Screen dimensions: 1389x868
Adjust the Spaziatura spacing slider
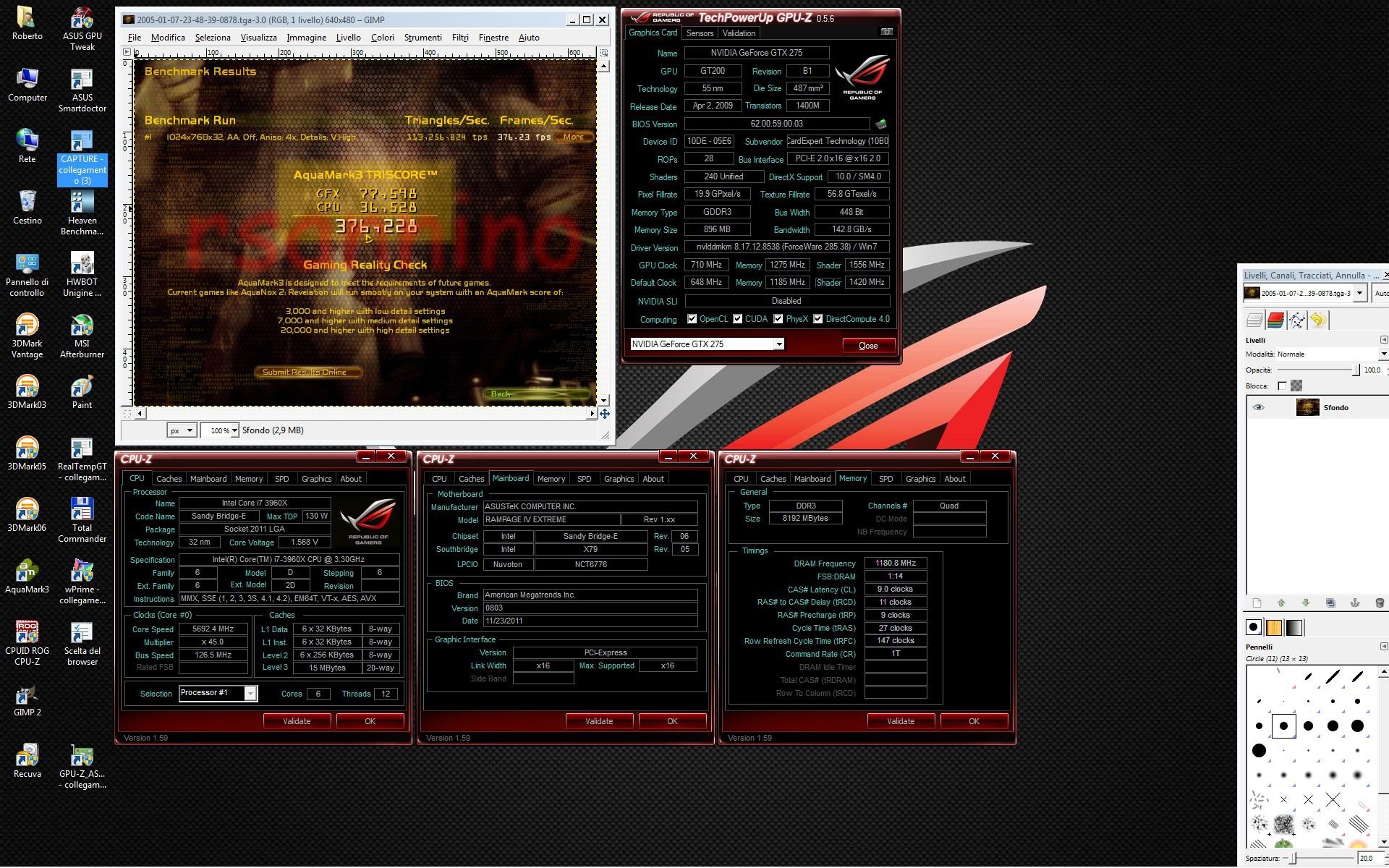1318,858
